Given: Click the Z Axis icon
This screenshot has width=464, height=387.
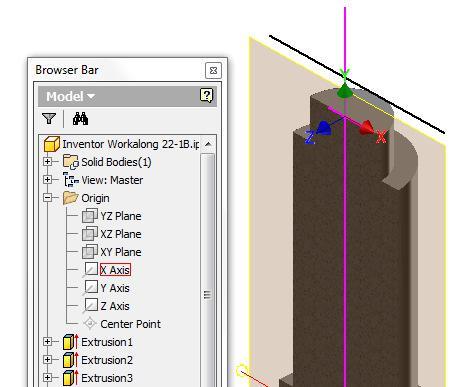Looking at the screenshot, I should [90, 306].
